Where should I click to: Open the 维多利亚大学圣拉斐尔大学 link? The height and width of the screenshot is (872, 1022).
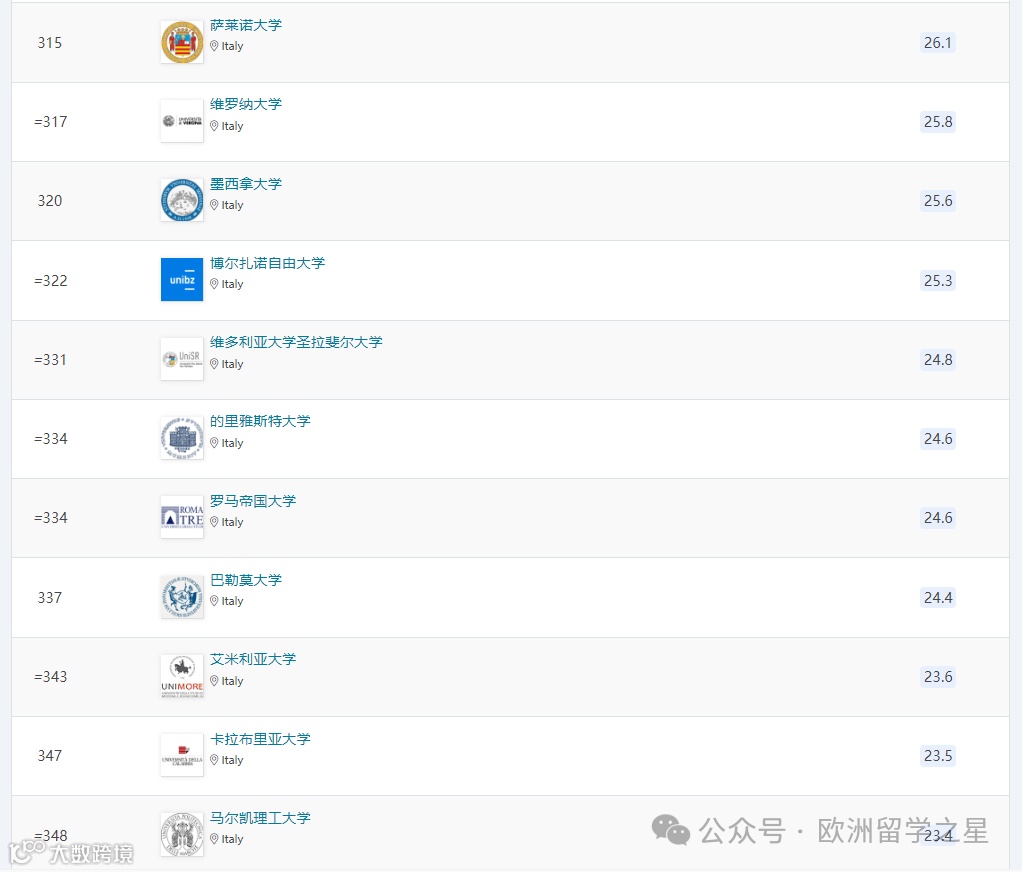pos(296,342)
